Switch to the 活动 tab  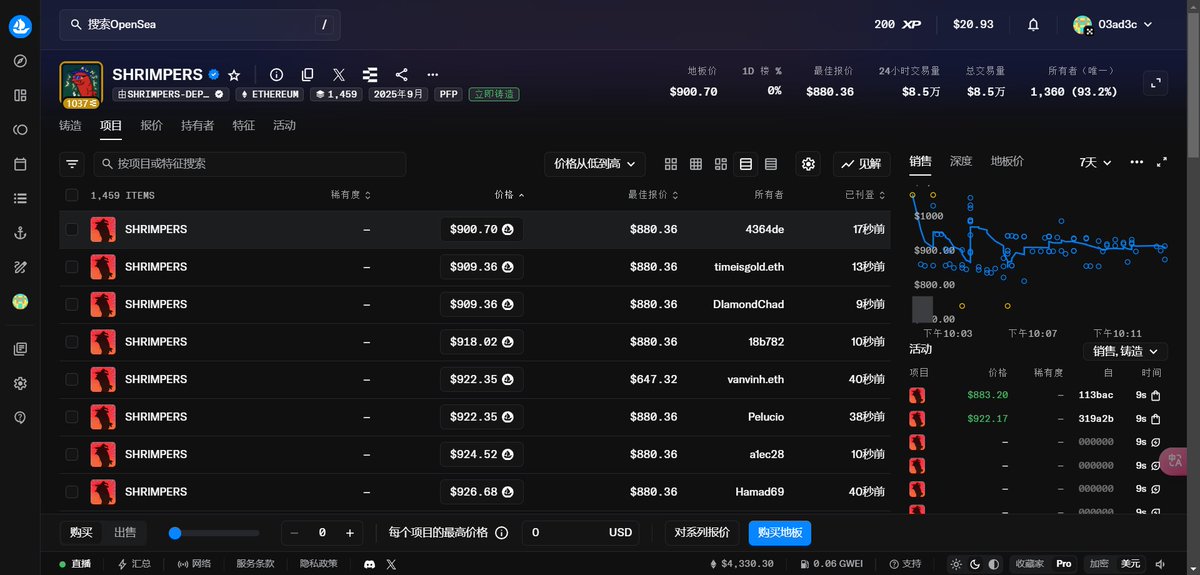pos(284,126)
